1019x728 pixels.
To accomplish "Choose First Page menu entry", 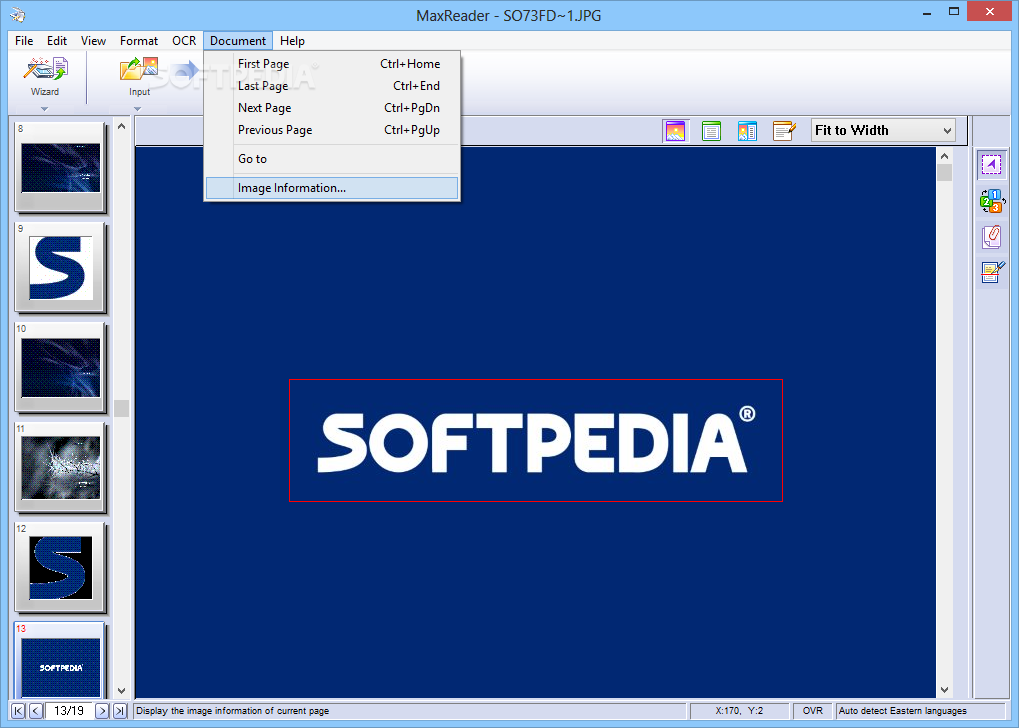I will click(x=332, y=64).
